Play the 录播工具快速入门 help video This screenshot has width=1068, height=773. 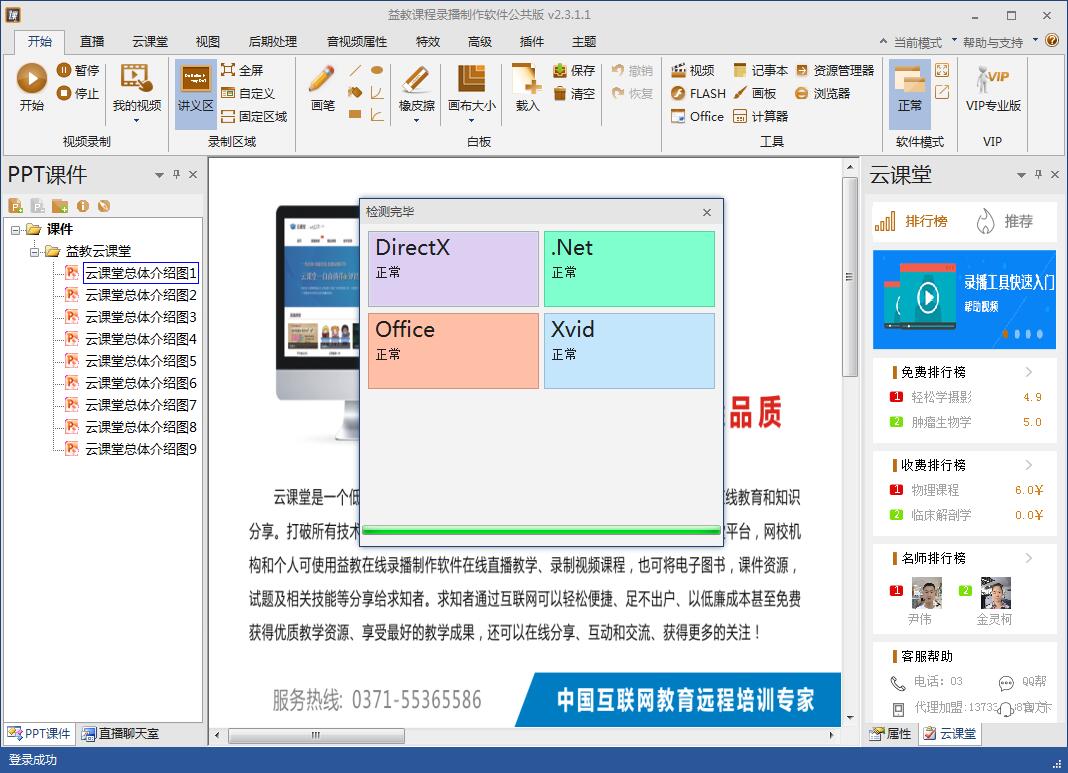[928, 297]
